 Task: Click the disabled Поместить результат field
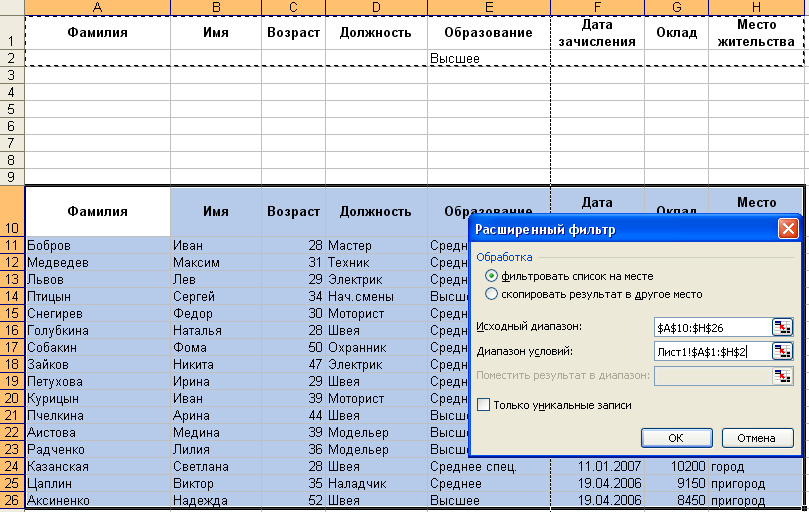(713, 376)
